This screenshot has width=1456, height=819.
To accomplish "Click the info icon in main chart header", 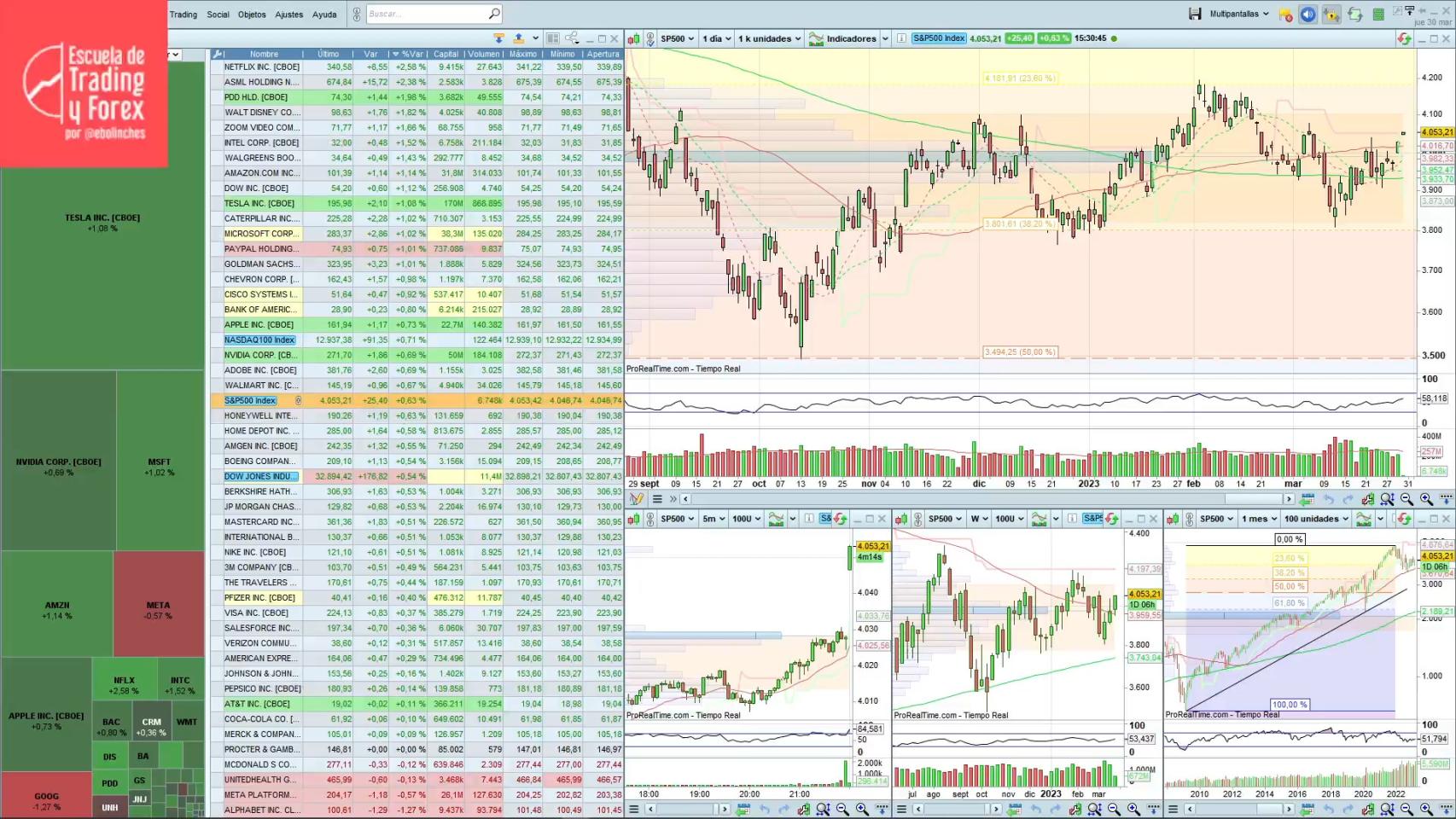I will click(x=901, y=38).
